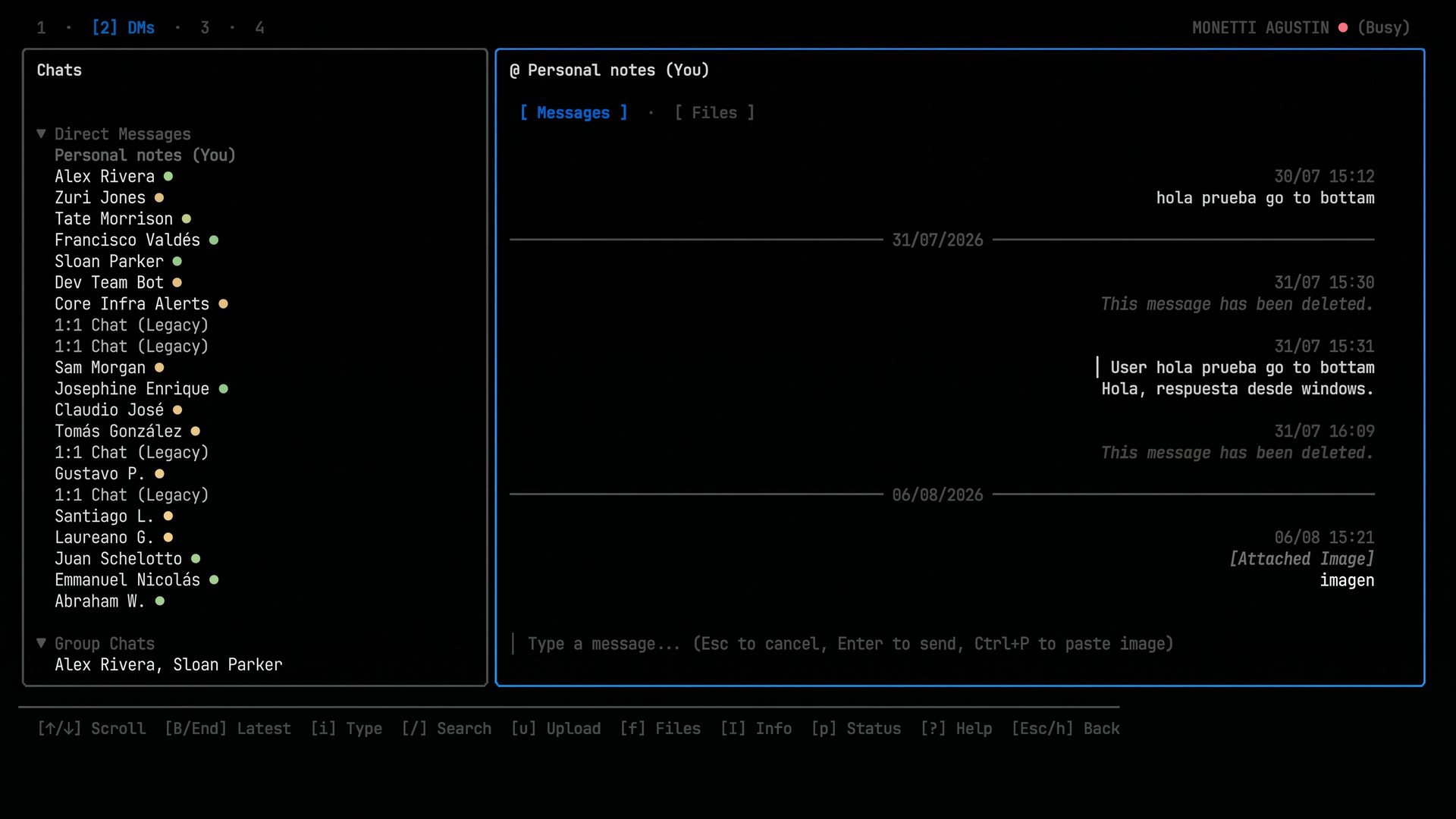1456x819 pixels.
Task: Collapse the Direct Messages section
Action: 41,133
